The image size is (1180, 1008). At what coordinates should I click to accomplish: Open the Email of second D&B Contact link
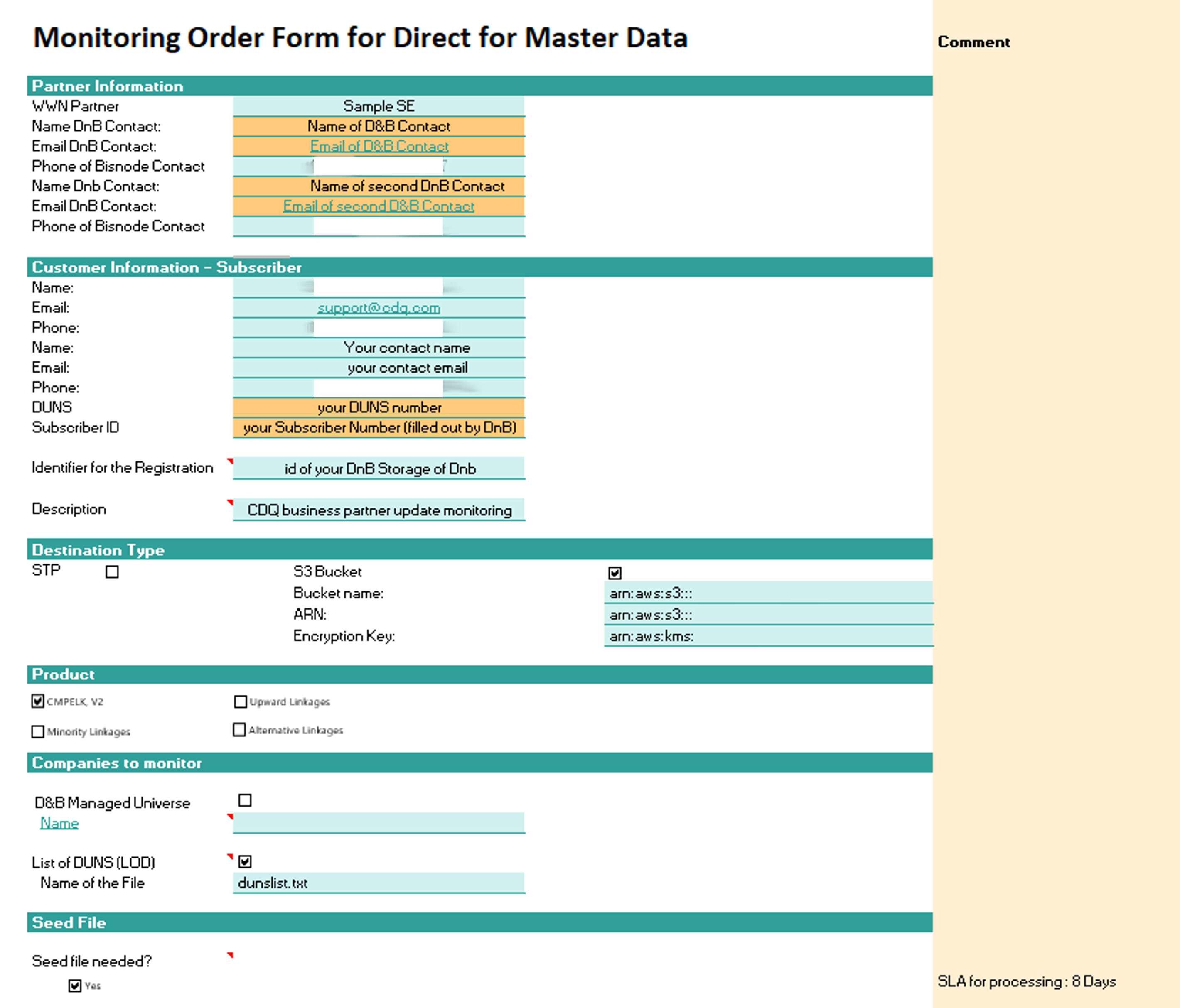379,206
